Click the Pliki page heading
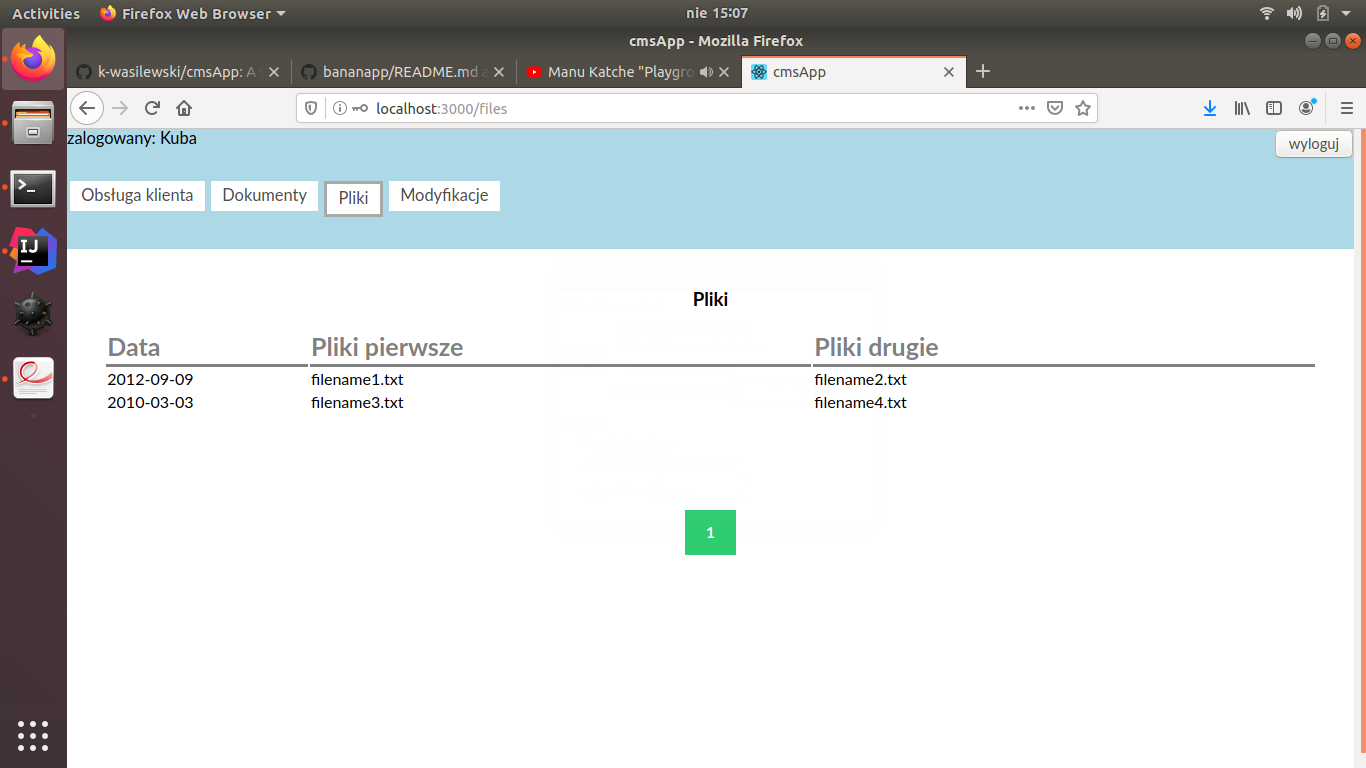The height and width of the screenshot is (768, 1366). pyautogui.click(x=710, y=299)
